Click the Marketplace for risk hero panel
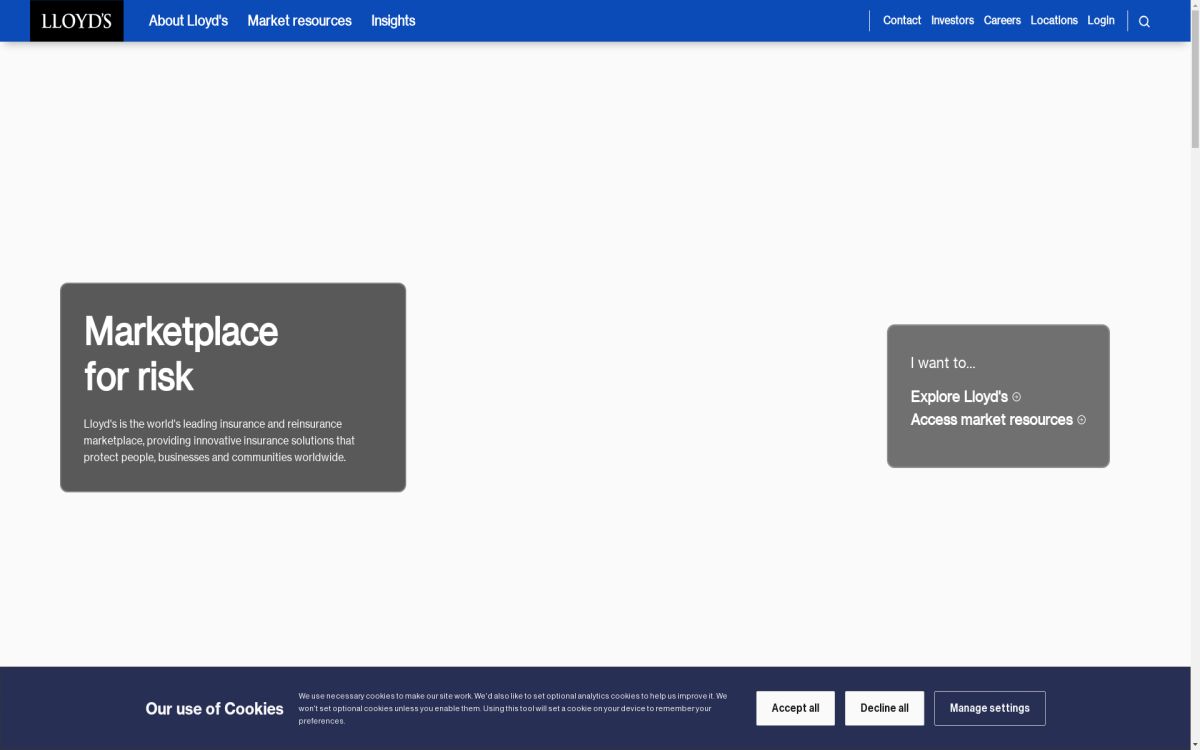 pyautogui.click(x=232, y=387)
